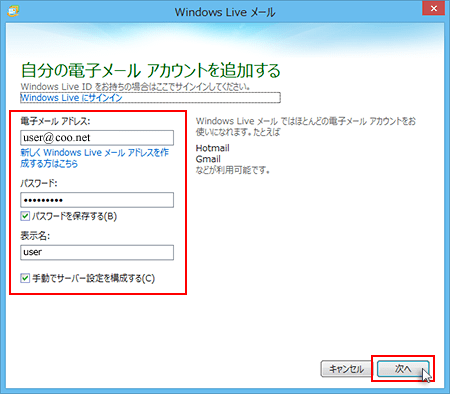Click into the 表示名 input field
Image resolution: width=450 pixels, height=394 pixels.
coord(97,252)
